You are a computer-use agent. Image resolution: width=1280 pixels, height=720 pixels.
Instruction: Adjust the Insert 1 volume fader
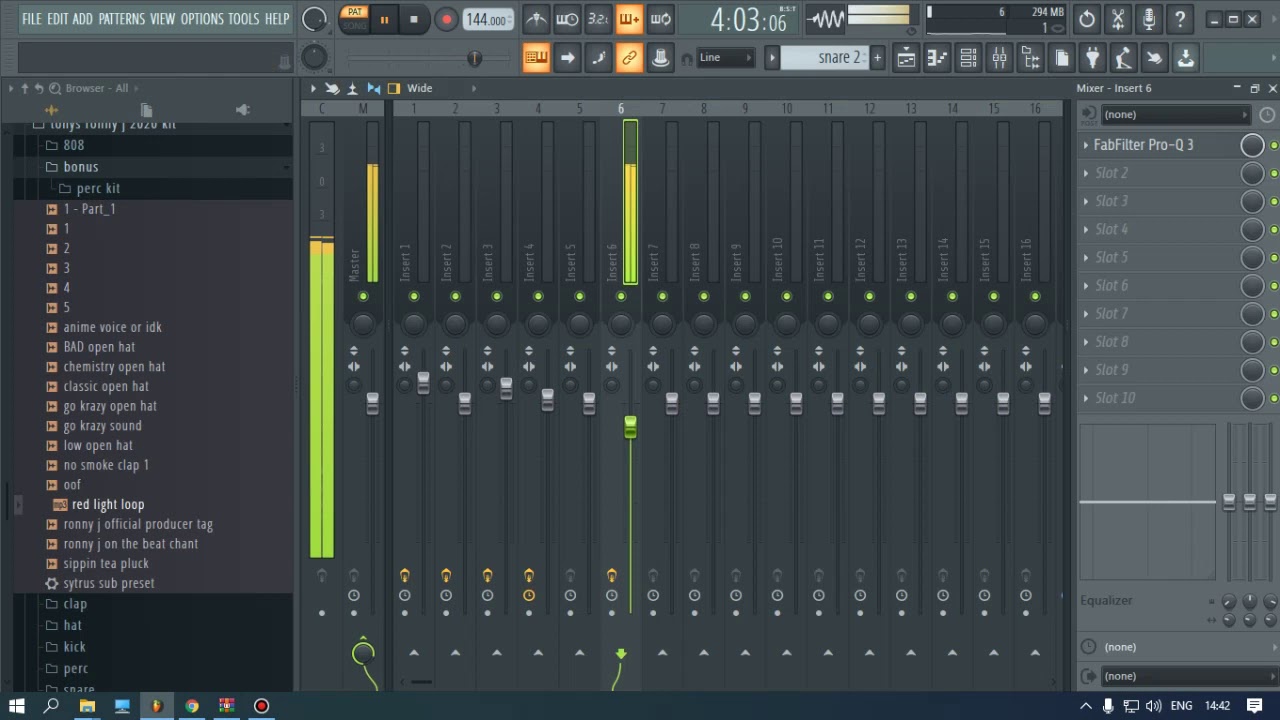coord(423,383)
